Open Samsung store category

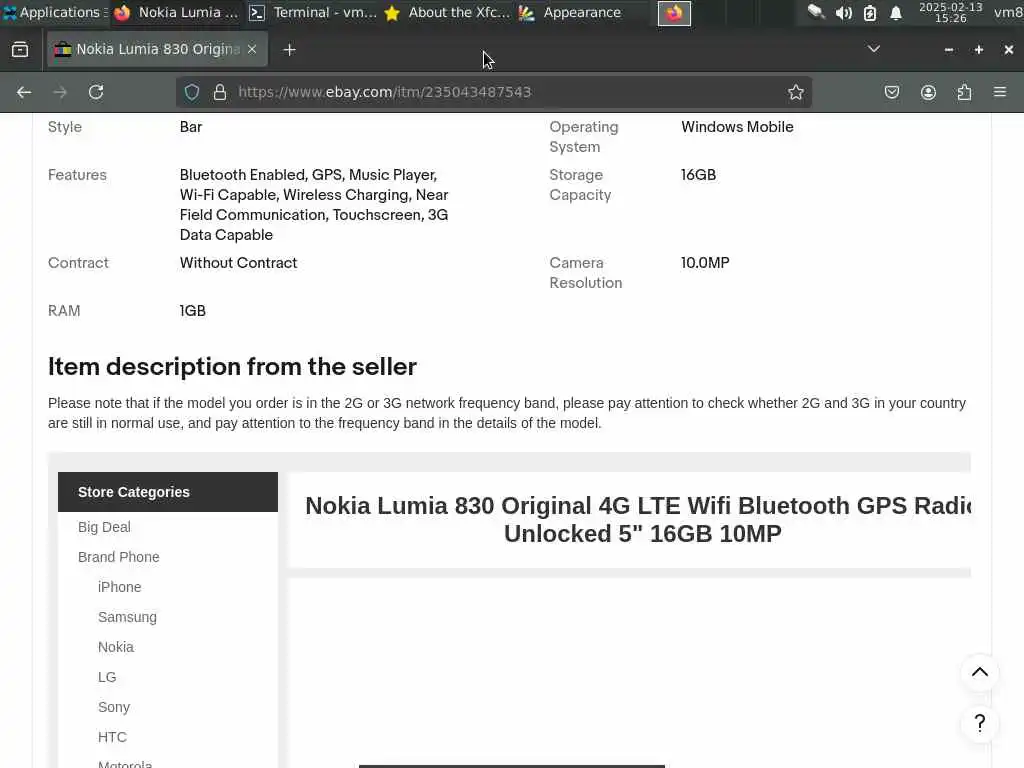[127, 617]
